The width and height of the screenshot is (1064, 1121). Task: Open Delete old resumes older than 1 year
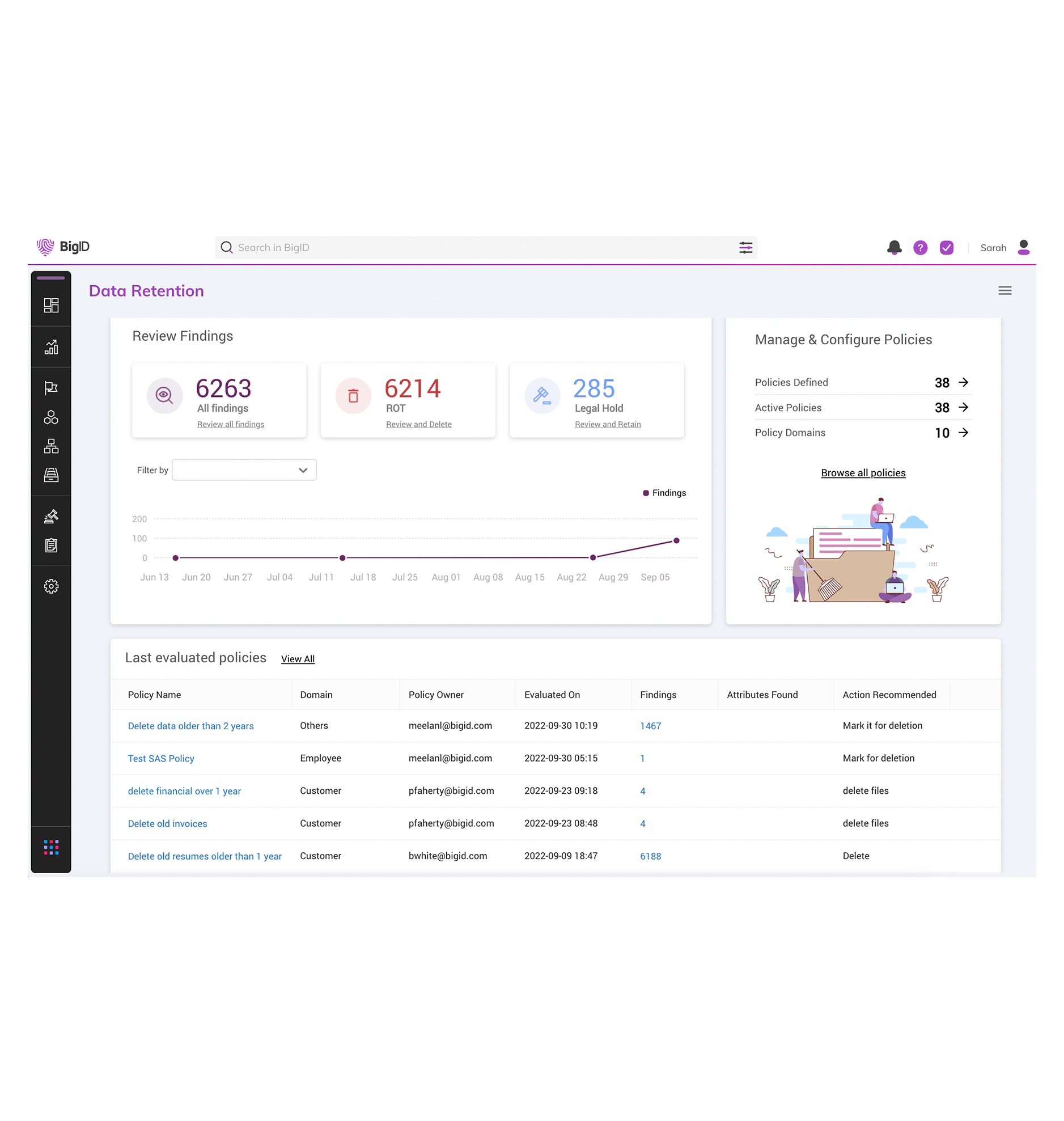coord(205,857)
